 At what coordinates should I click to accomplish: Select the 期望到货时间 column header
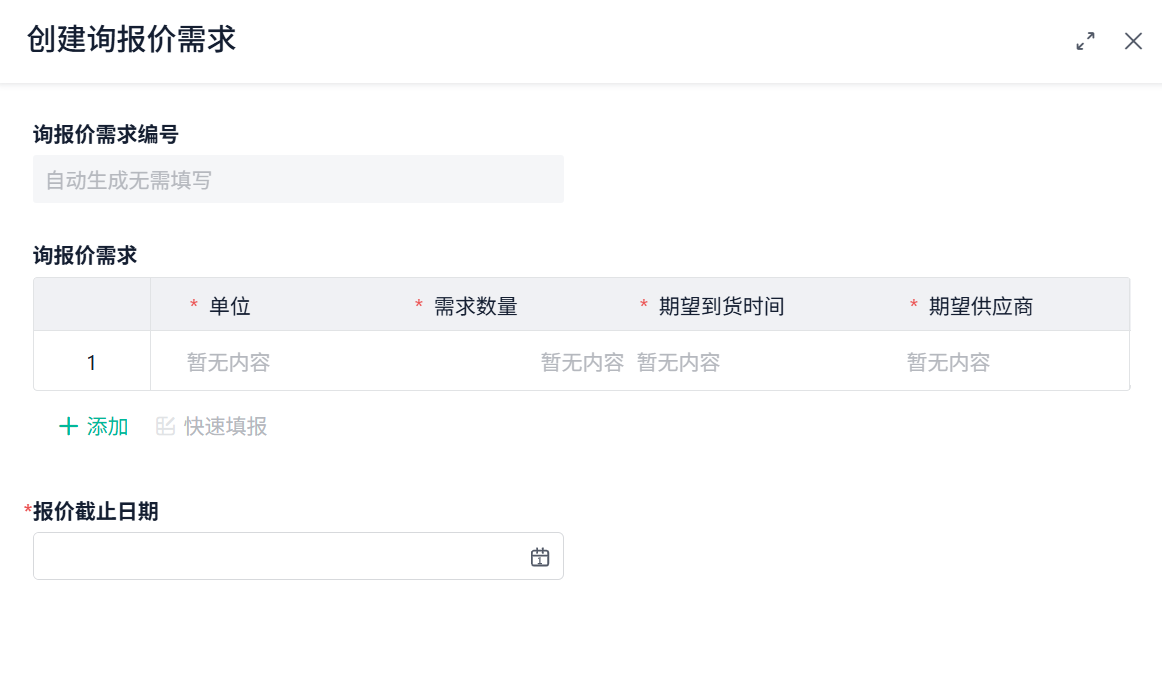[721, 307]
